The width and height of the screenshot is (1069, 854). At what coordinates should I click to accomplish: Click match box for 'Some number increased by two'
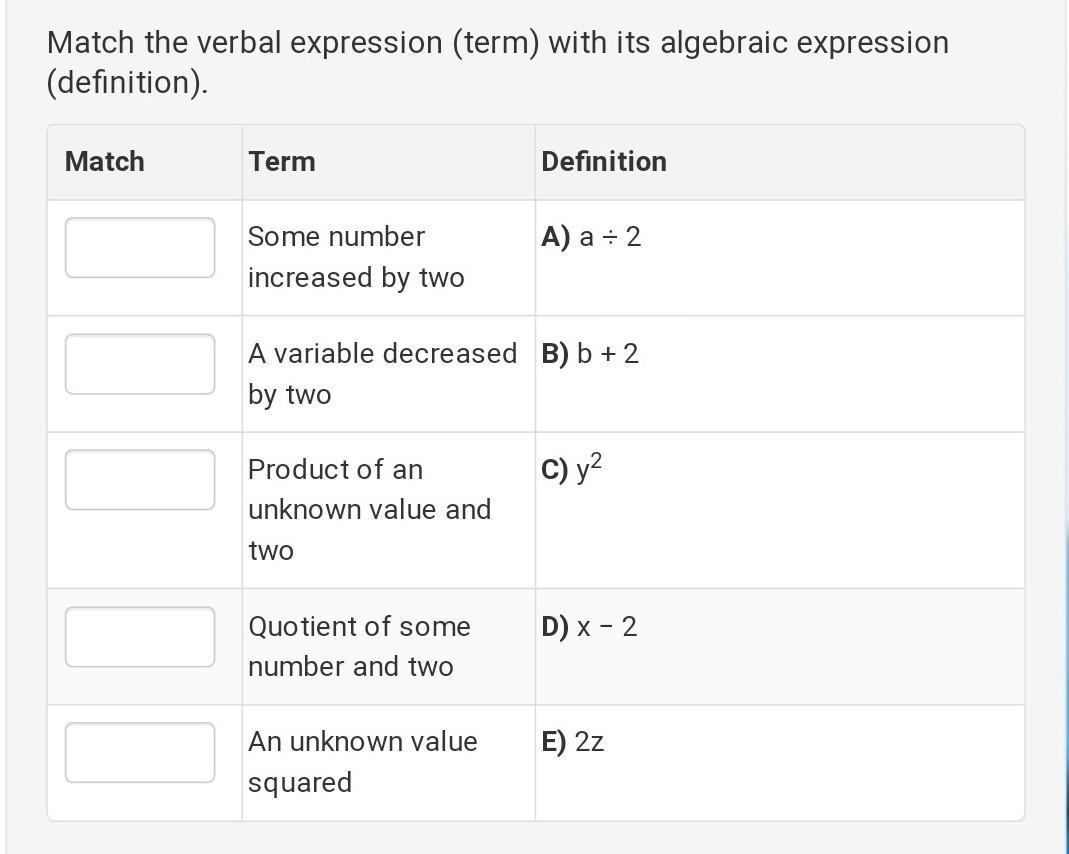click(x=140, y=247)
